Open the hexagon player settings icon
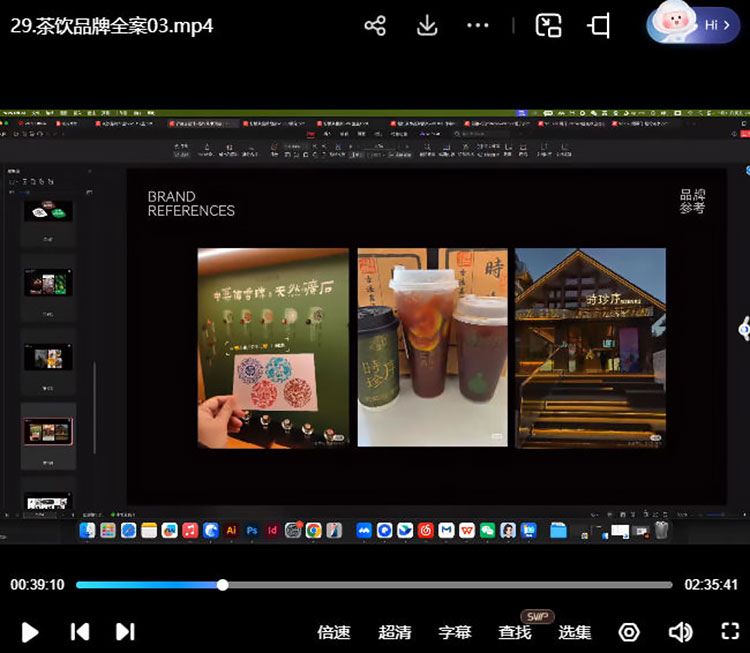This screenshot has width=750, height=653. [x=629, y=632]
